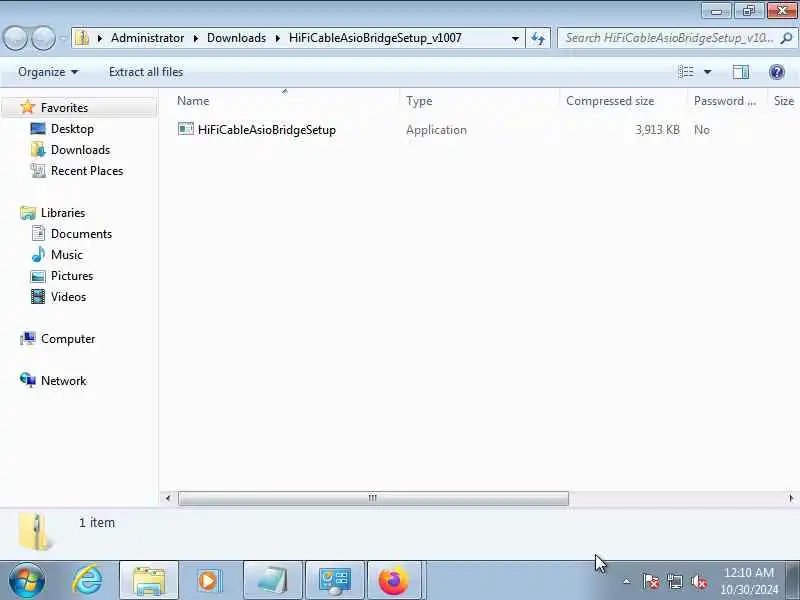Expand the arrow after Downloads in breadcrumb
The height and width of the screenshot is (600, 800).
[x=278, y=38]
